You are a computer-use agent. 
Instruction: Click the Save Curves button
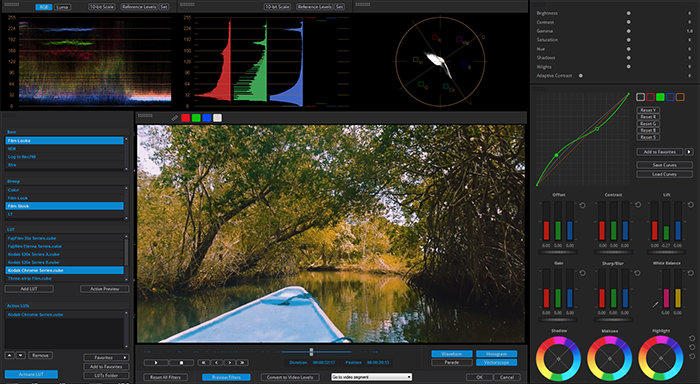pyautogui.click(x=664, y=165)
